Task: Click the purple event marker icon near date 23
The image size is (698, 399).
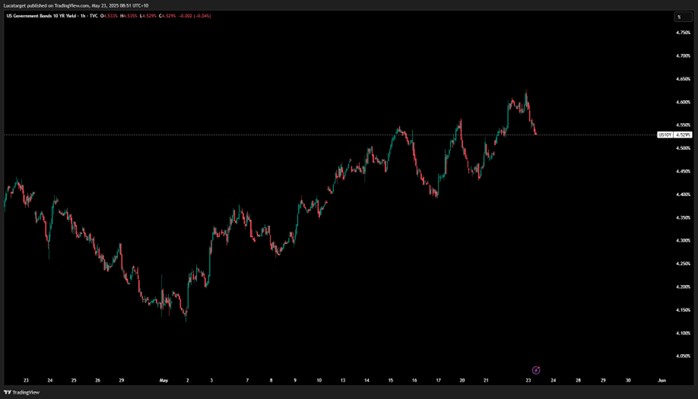Action: [536, 370]
